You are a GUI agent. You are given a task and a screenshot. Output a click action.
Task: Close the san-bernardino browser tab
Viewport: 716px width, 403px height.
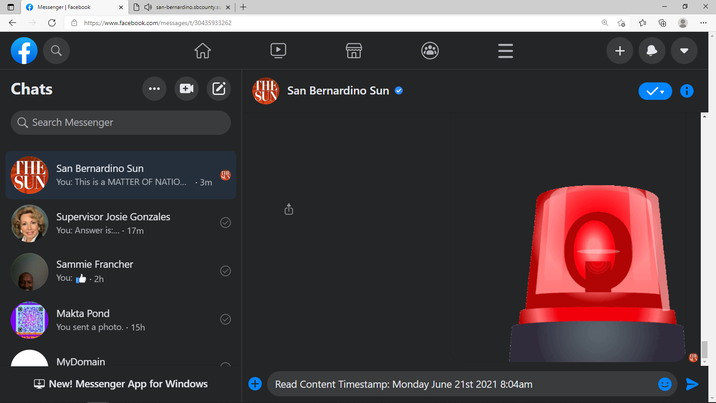point(228,7)
